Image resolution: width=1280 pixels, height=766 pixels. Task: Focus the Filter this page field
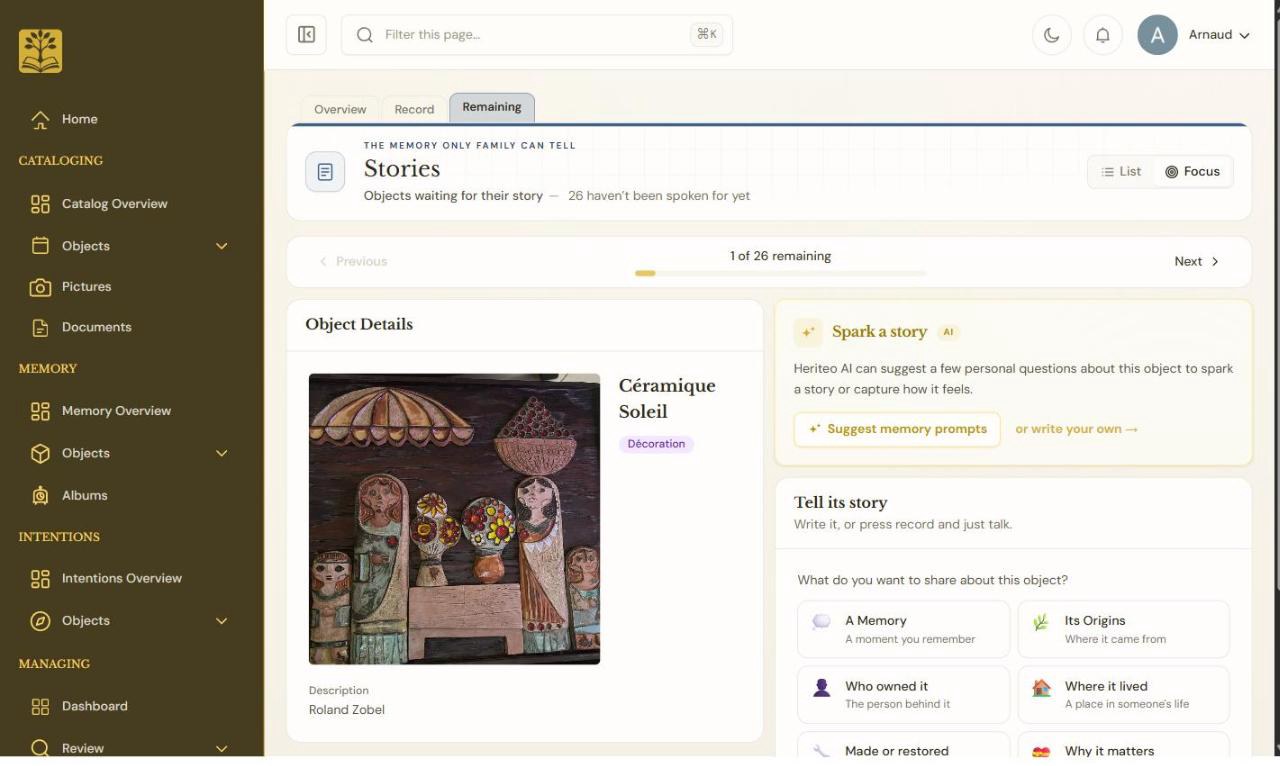(x=537, y=35)
